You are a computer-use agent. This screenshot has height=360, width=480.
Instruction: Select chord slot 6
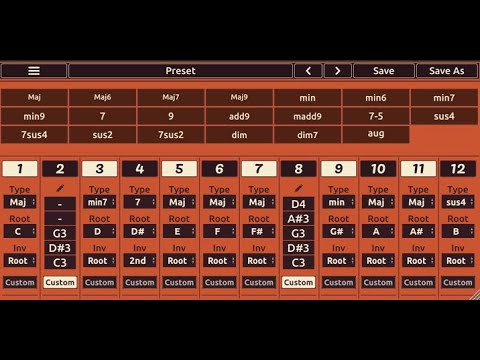(x=219, y=169)
